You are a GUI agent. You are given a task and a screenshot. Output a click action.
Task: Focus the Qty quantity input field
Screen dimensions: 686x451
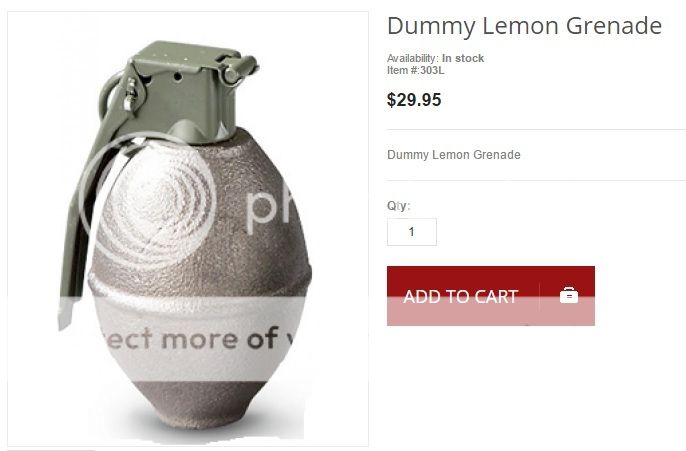[x=412, y=232]
